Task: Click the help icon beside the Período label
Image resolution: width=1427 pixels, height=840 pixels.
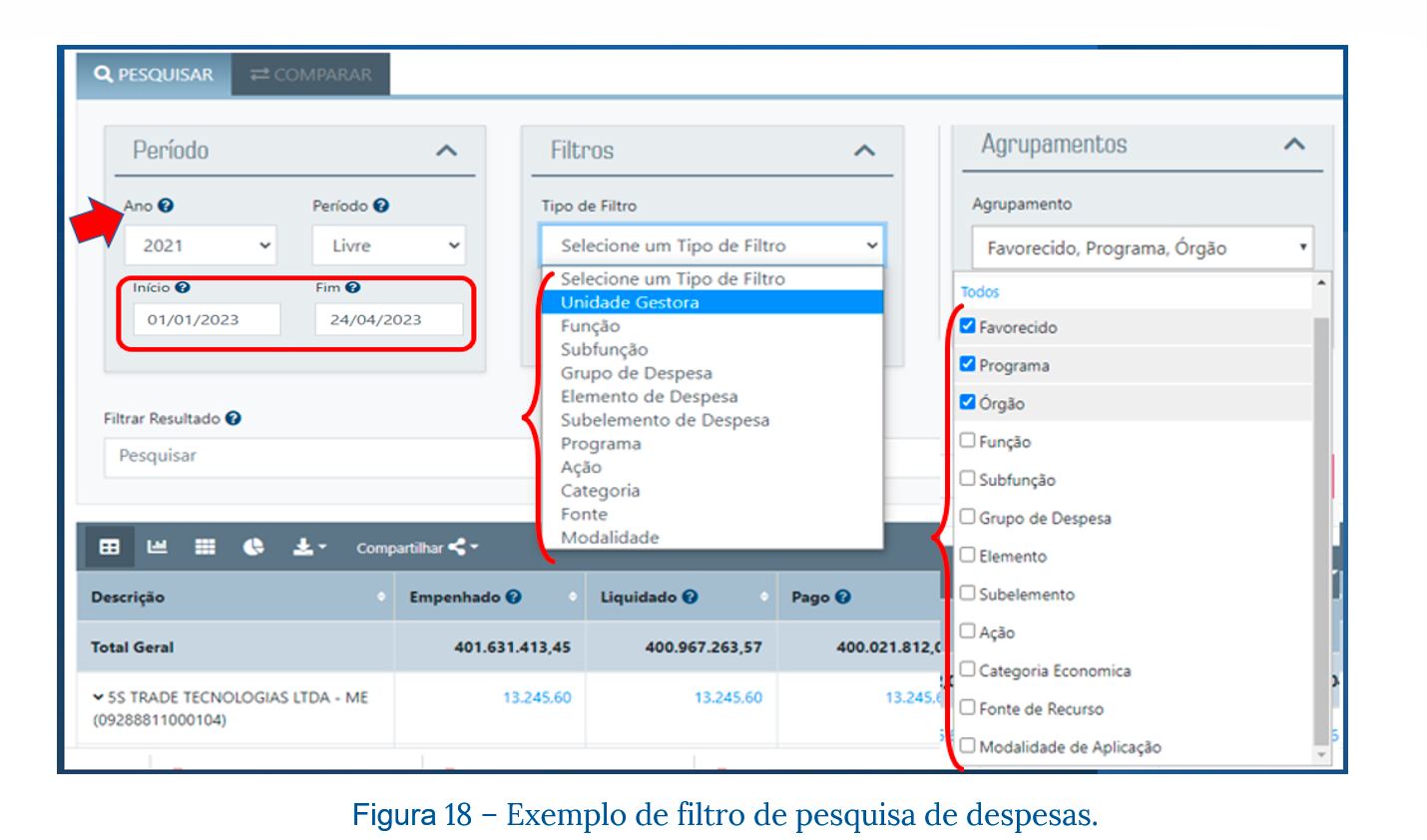Action: [381, 206]
